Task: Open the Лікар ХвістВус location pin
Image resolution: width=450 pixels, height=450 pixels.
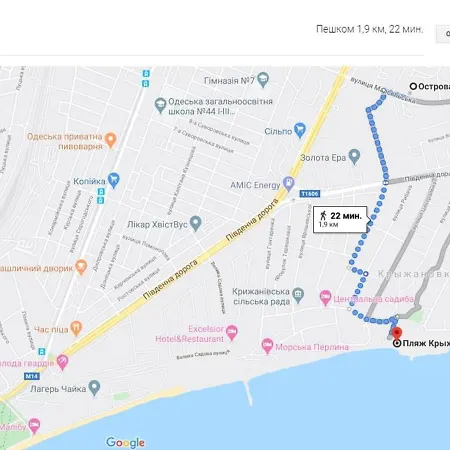Action: click(x=196, y=223)
